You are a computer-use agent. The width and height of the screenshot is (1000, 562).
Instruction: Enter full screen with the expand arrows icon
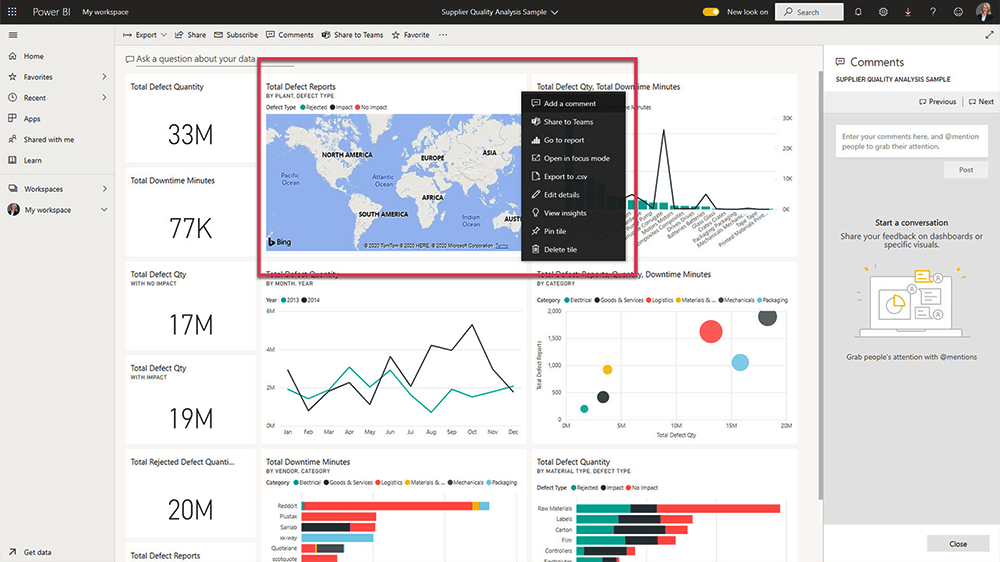point(989,35)
